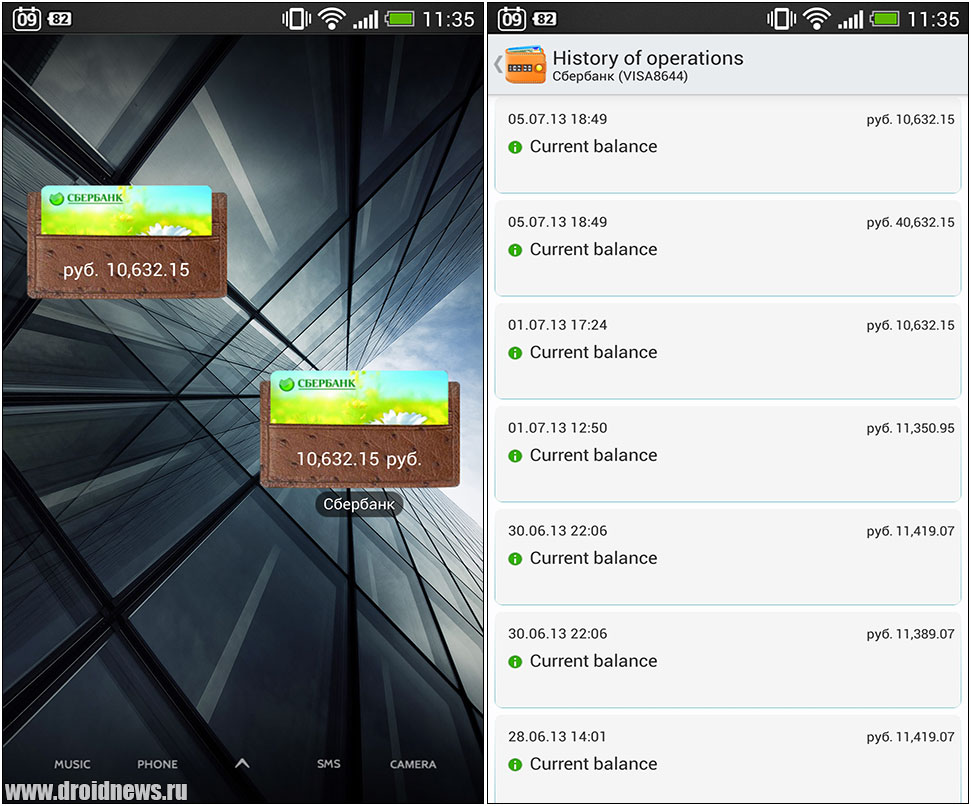This screenshot has height=806, width=971.
Task: Tap the History of operations title
Action: (x=648, y=58)
